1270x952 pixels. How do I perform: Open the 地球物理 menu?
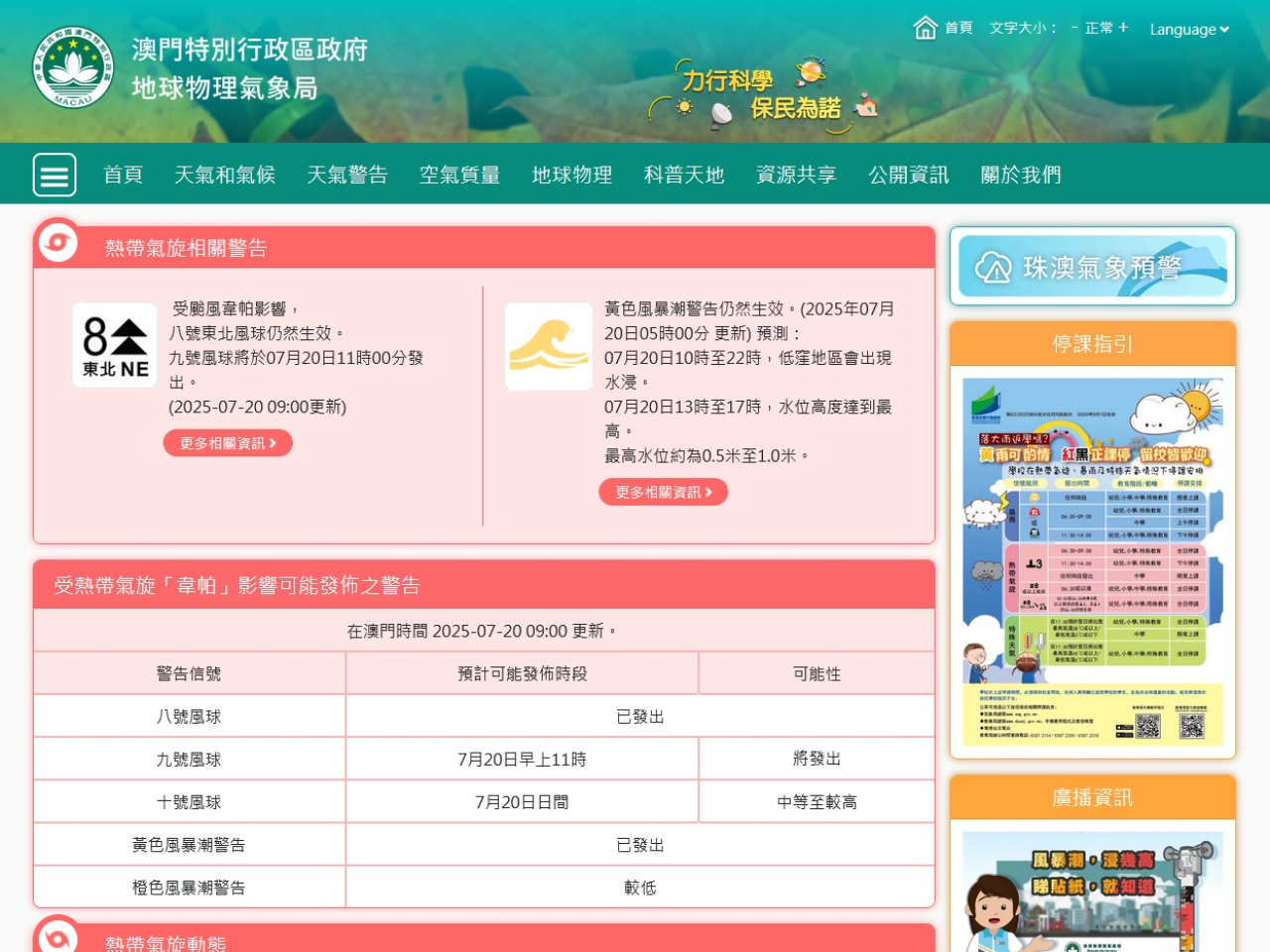click(571, 175)
